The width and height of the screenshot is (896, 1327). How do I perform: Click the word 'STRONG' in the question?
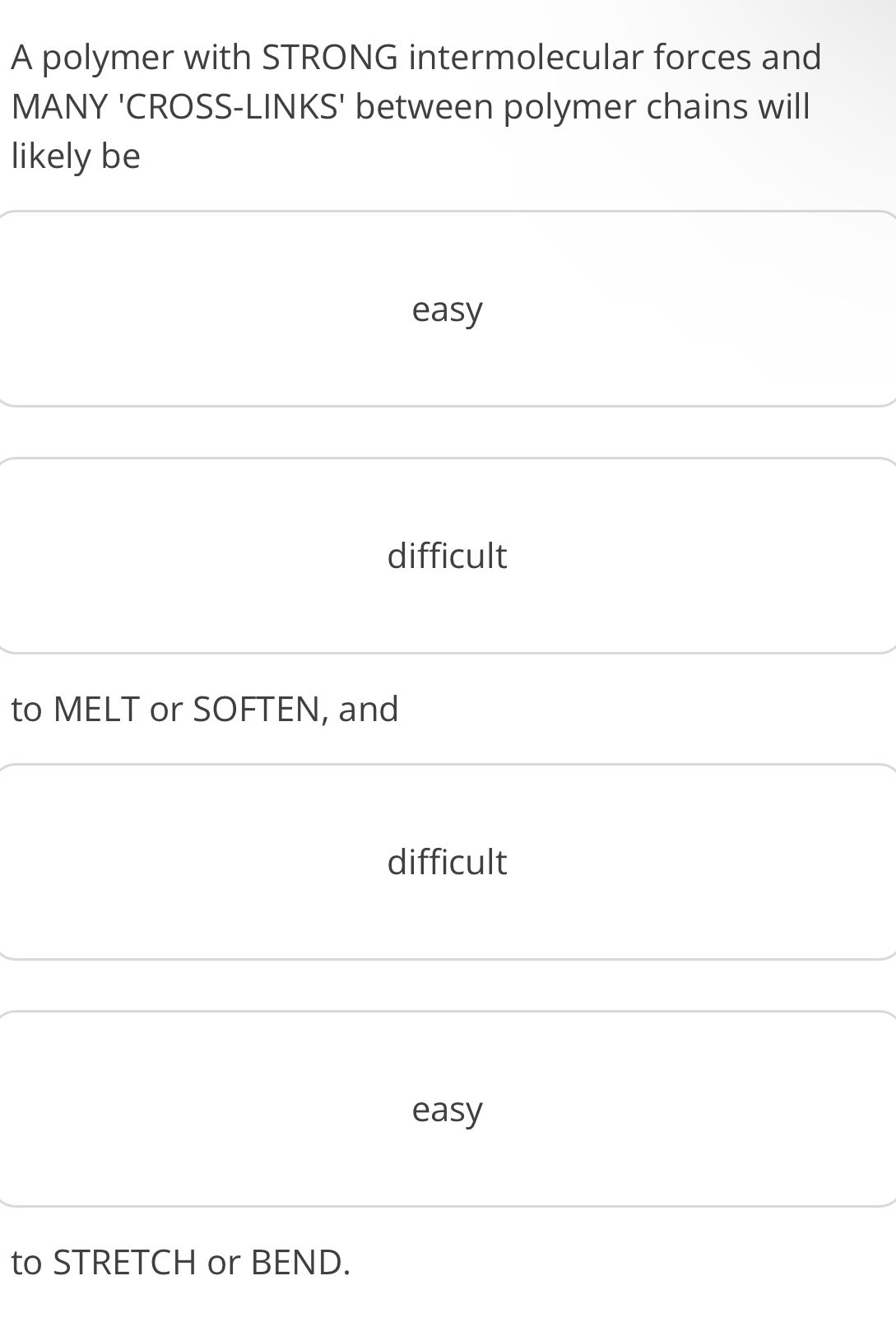[329, 58]
